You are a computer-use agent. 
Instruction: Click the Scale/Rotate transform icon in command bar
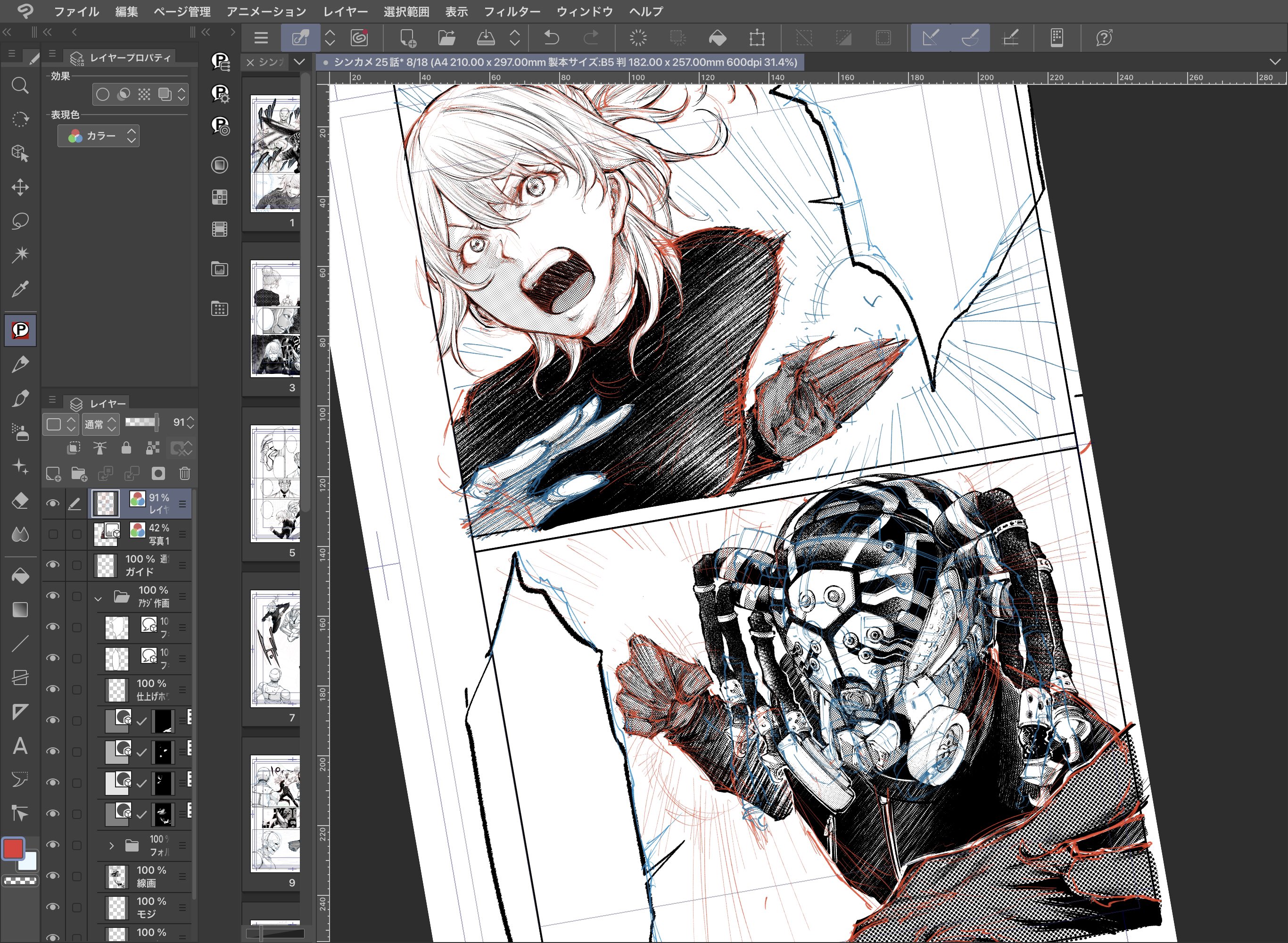(x=757, y=38)
